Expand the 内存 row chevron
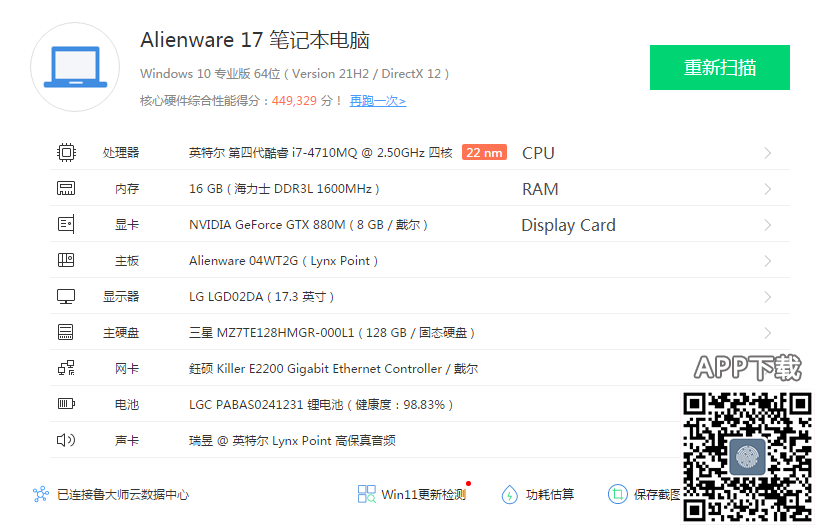Image resolution: width=820 pixels, height=530 pixels. coord(767,189)
